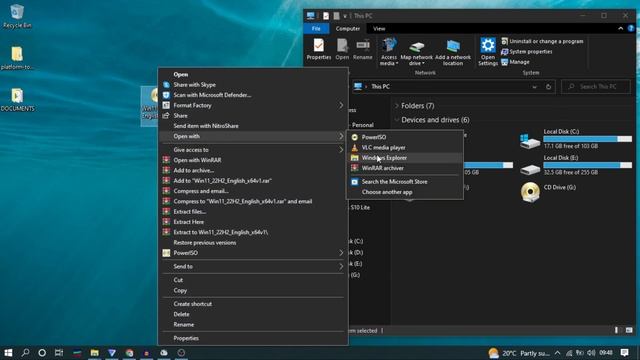Click Cut in the context menu
The height and width of the screenshot is (360, 640).
point(253,280)
